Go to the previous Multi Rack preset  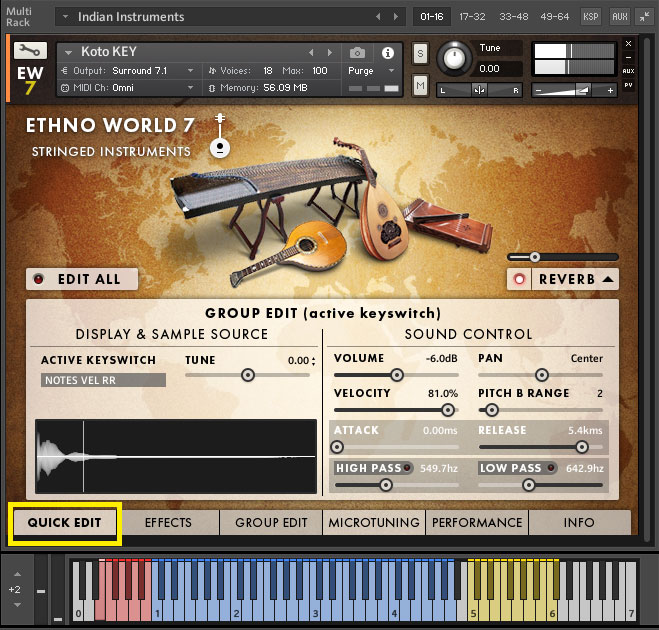(x=378, y=17)
